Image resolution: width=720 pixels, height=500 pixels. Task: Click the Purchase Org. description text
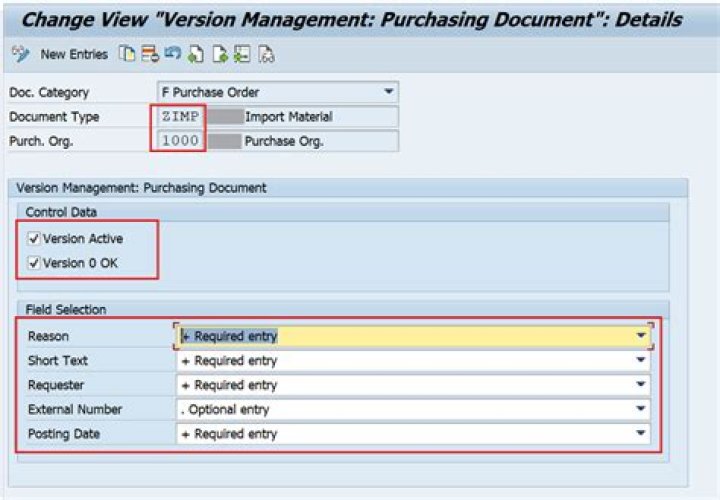[x=284, y=141]
